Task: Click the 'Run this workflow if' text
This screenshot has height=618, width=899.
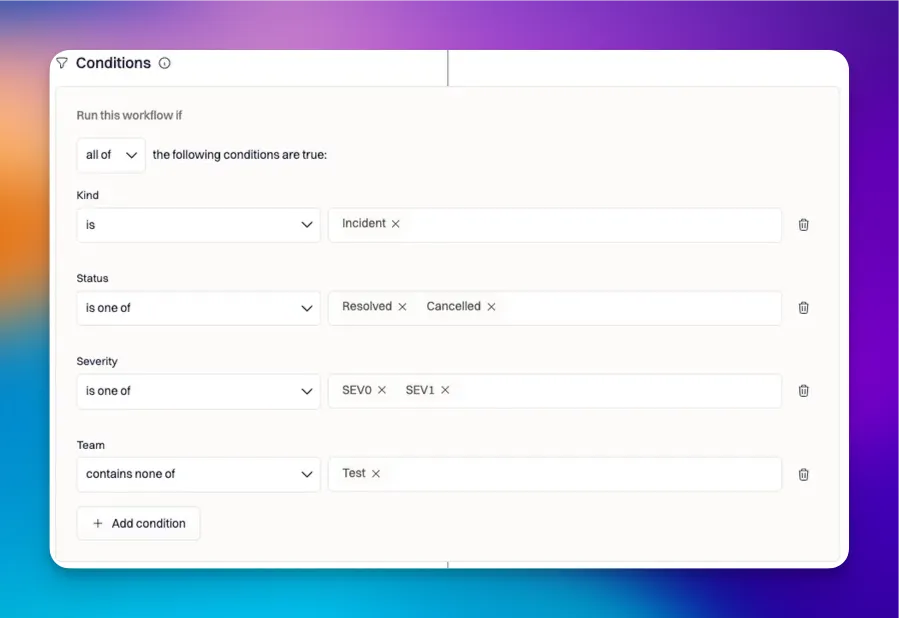Action: click(x=129, y=115)
